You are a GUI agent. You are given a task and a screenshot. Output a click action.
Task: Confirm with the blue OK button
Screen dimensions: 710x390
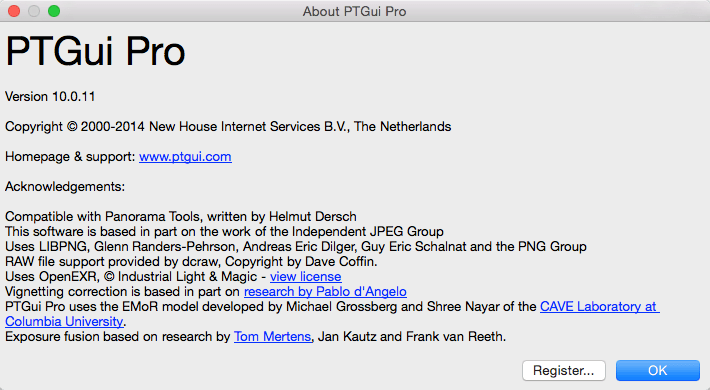657,371
